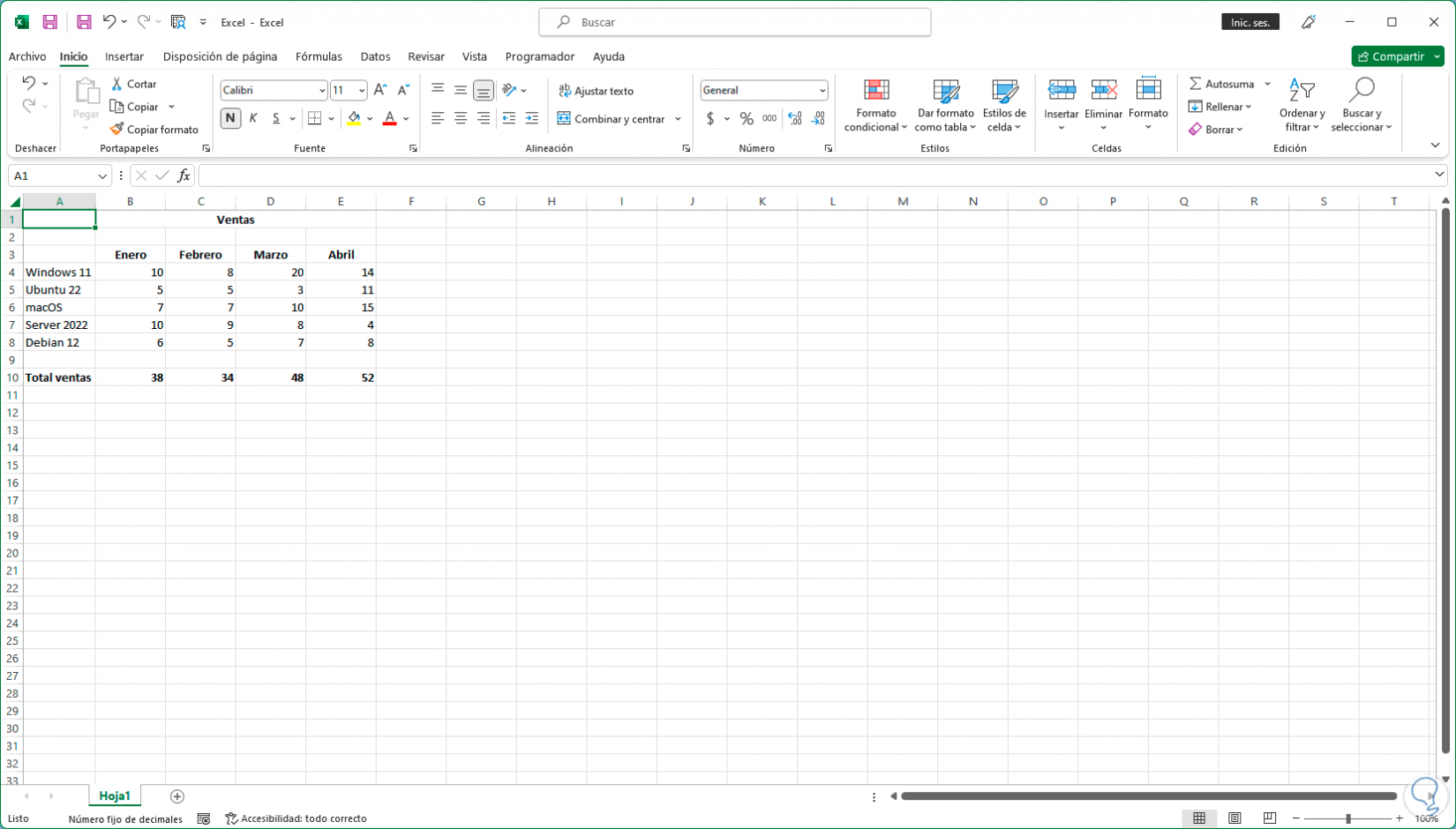The width and height of the screenshot is (1456, 829).
Task: Click the Compartir button
Action: (x=1390, y=56)
